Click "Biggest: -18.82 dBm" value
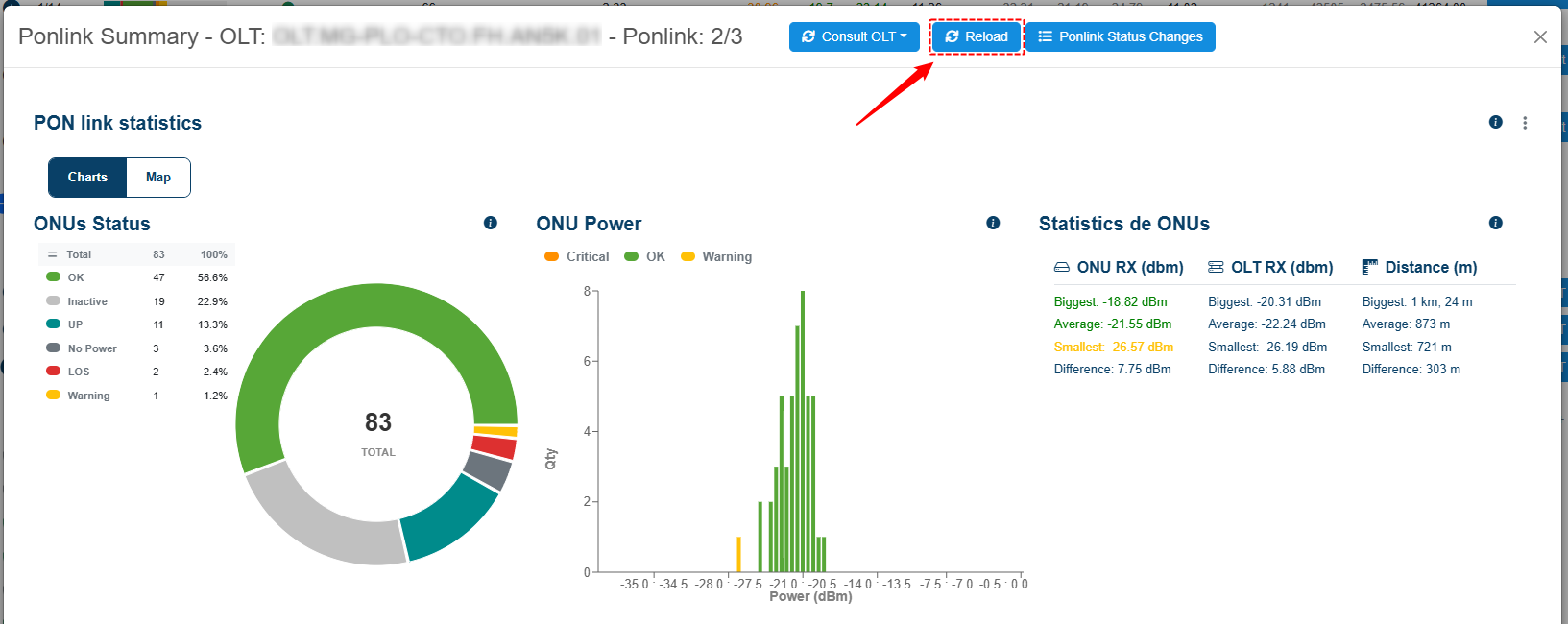Screen dimensions: 1568x624 pyautogui.click(x=1111, y=301)
